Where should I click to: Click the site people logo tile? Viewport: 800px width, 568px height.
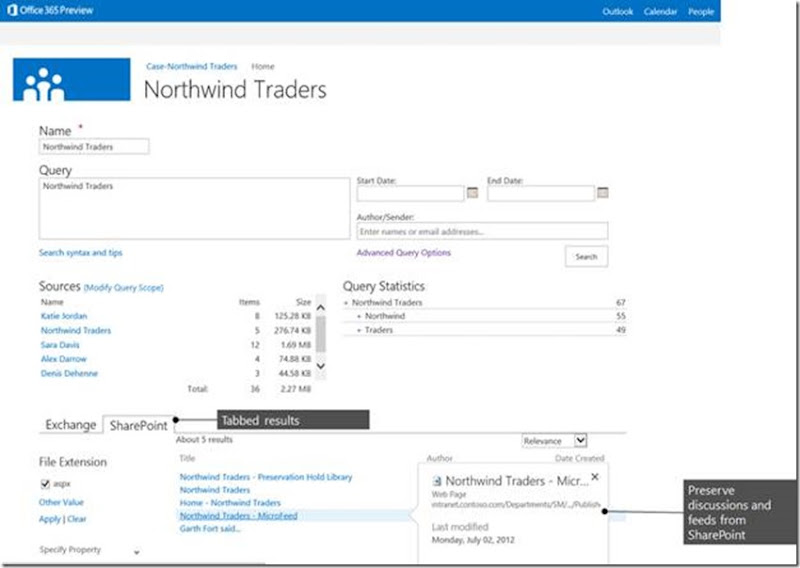pyautogui.click(x=71, y=80)
